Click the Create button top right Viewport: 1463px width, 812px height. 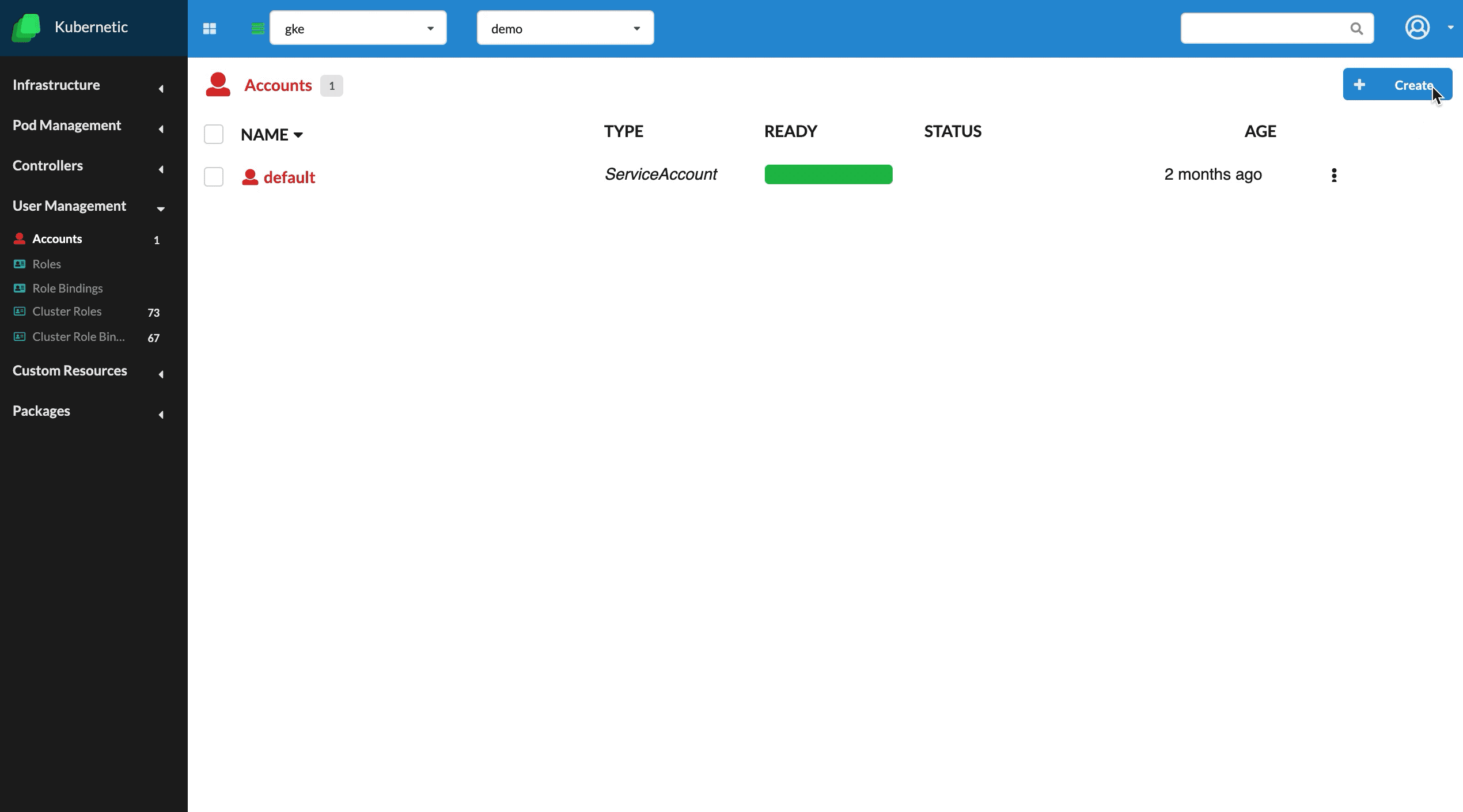1397,84
